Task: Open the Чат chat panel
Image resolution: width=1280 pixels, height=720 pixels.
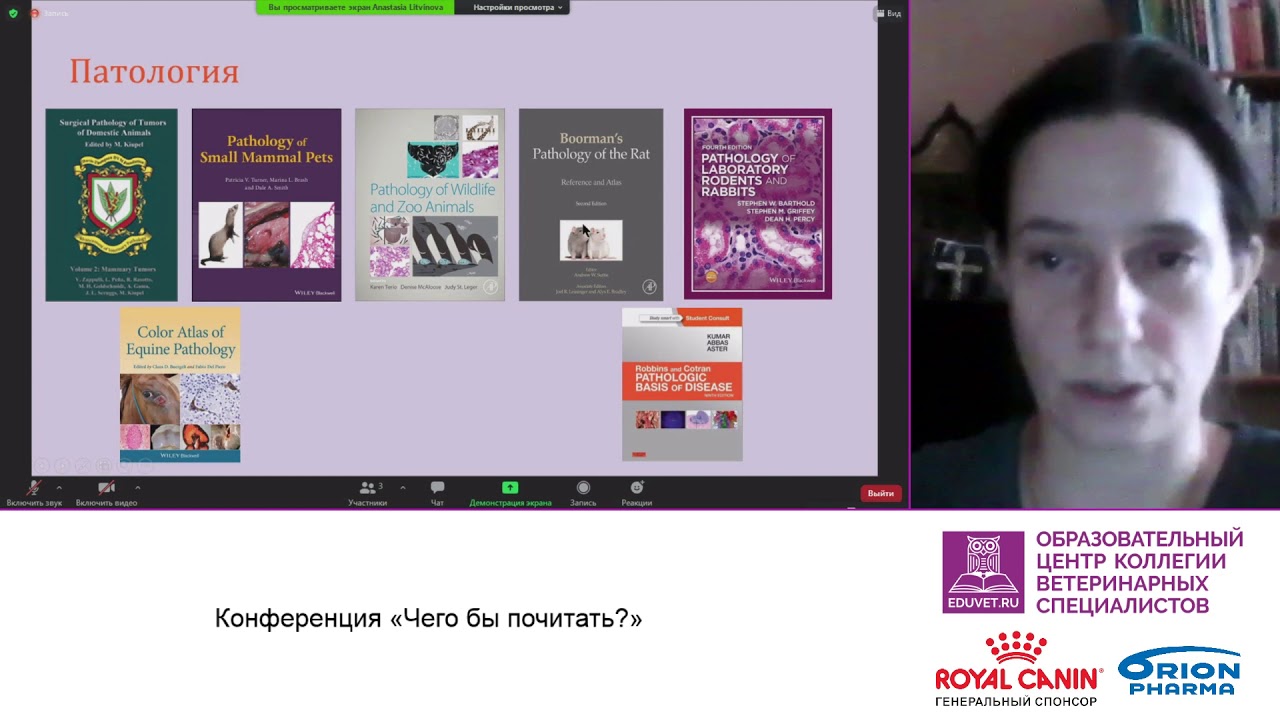Action: 437,493
